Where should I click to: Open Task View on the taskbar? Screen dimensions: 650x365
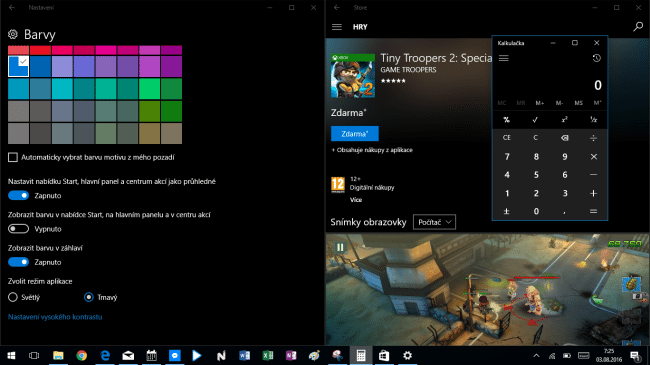click(x=34, y=355)
